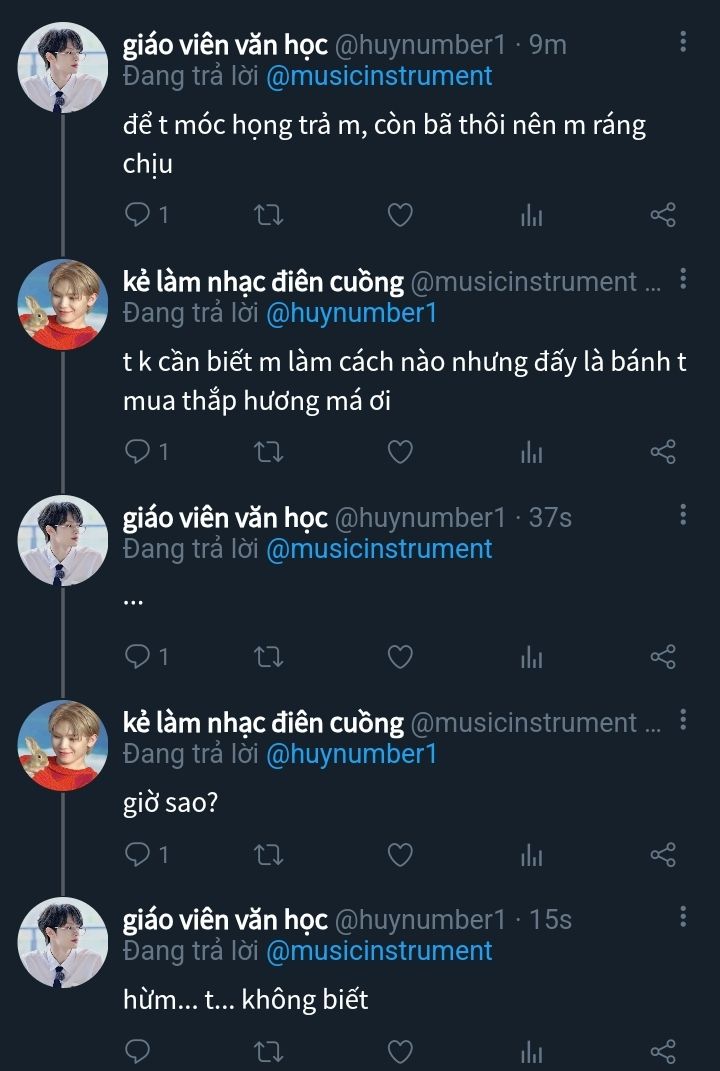The width and height of the screenshot is (720, 1071).
Task: Share the "móc họng" tweet
Action: (x=663, y=215)
